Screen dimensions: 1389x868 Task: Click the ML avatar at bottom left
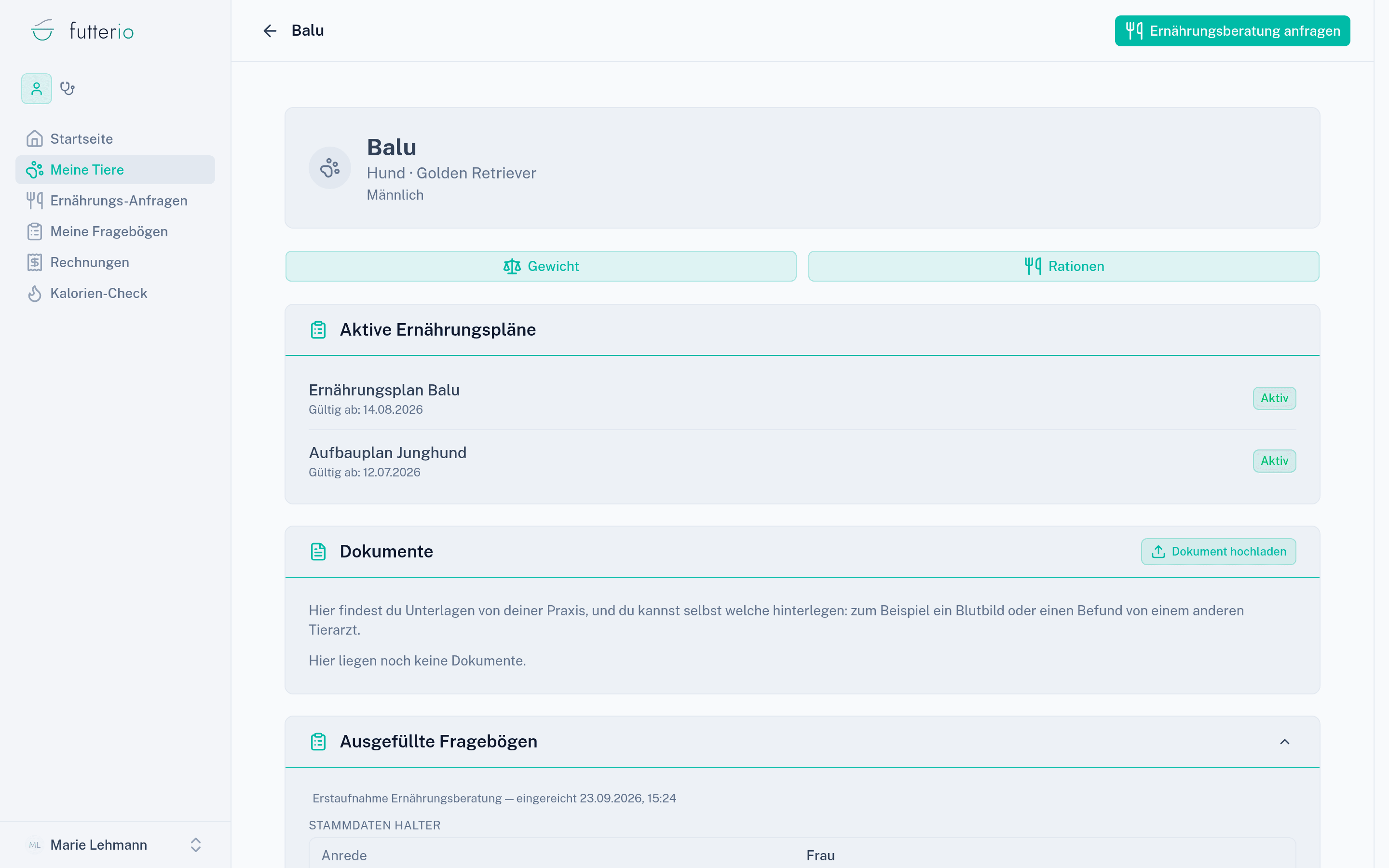click(x=35, y=844)
